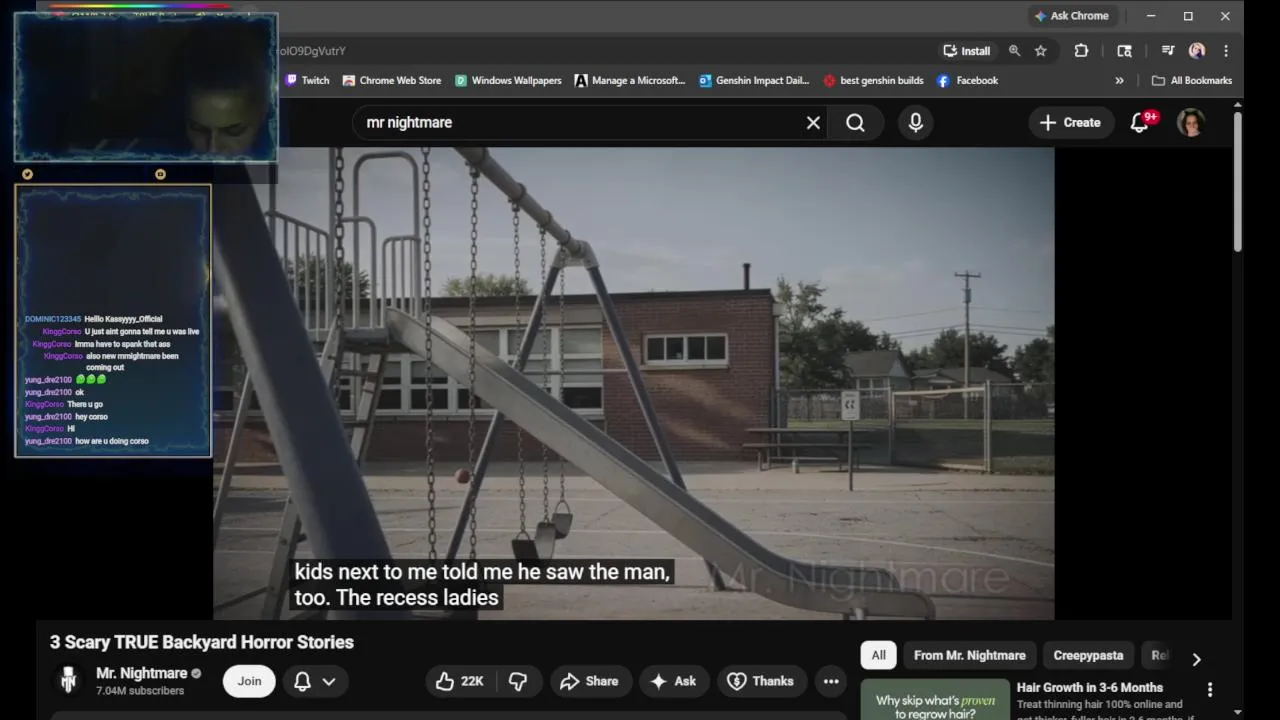
Task: Click the Install app button in address bar
Action: [x=967, y=51]
